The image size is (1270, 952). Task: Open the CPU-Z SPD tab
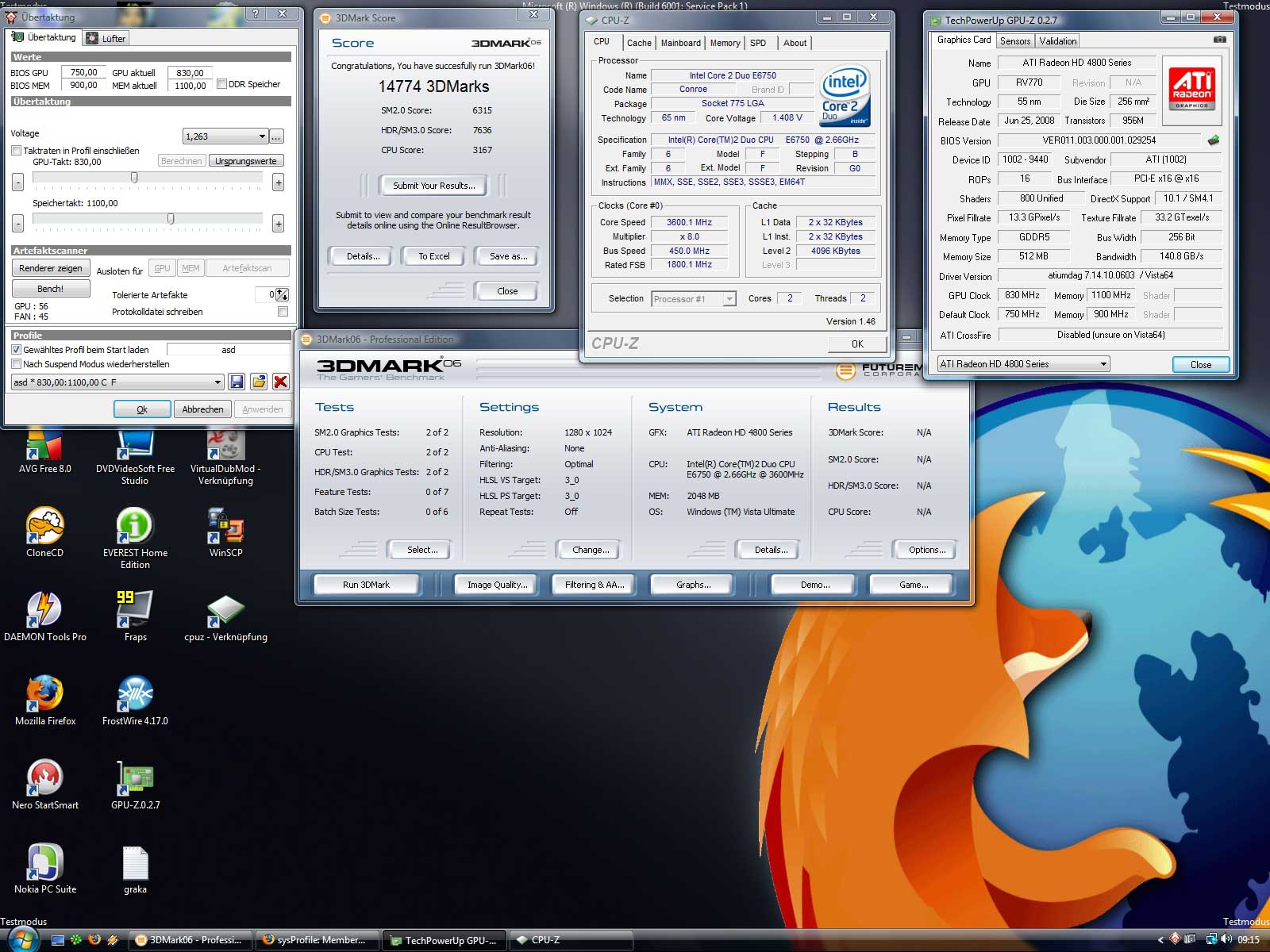758,43
